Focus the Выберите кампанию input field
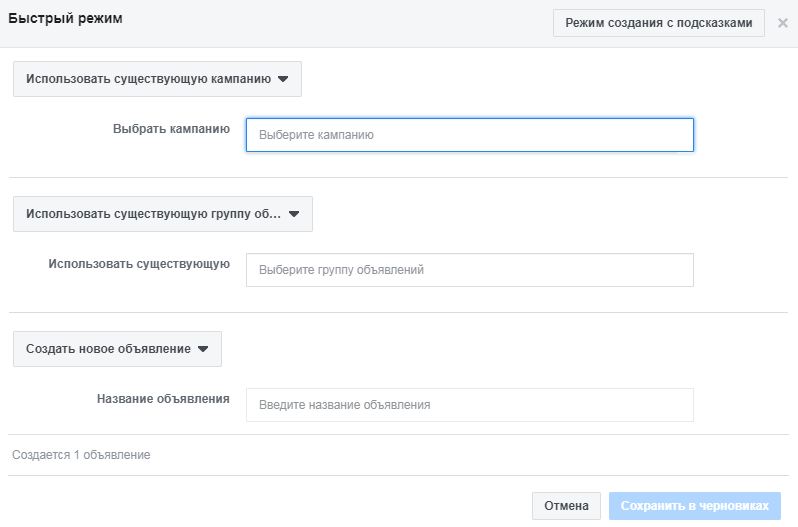798x527 pixels. (x=469, y=135)
